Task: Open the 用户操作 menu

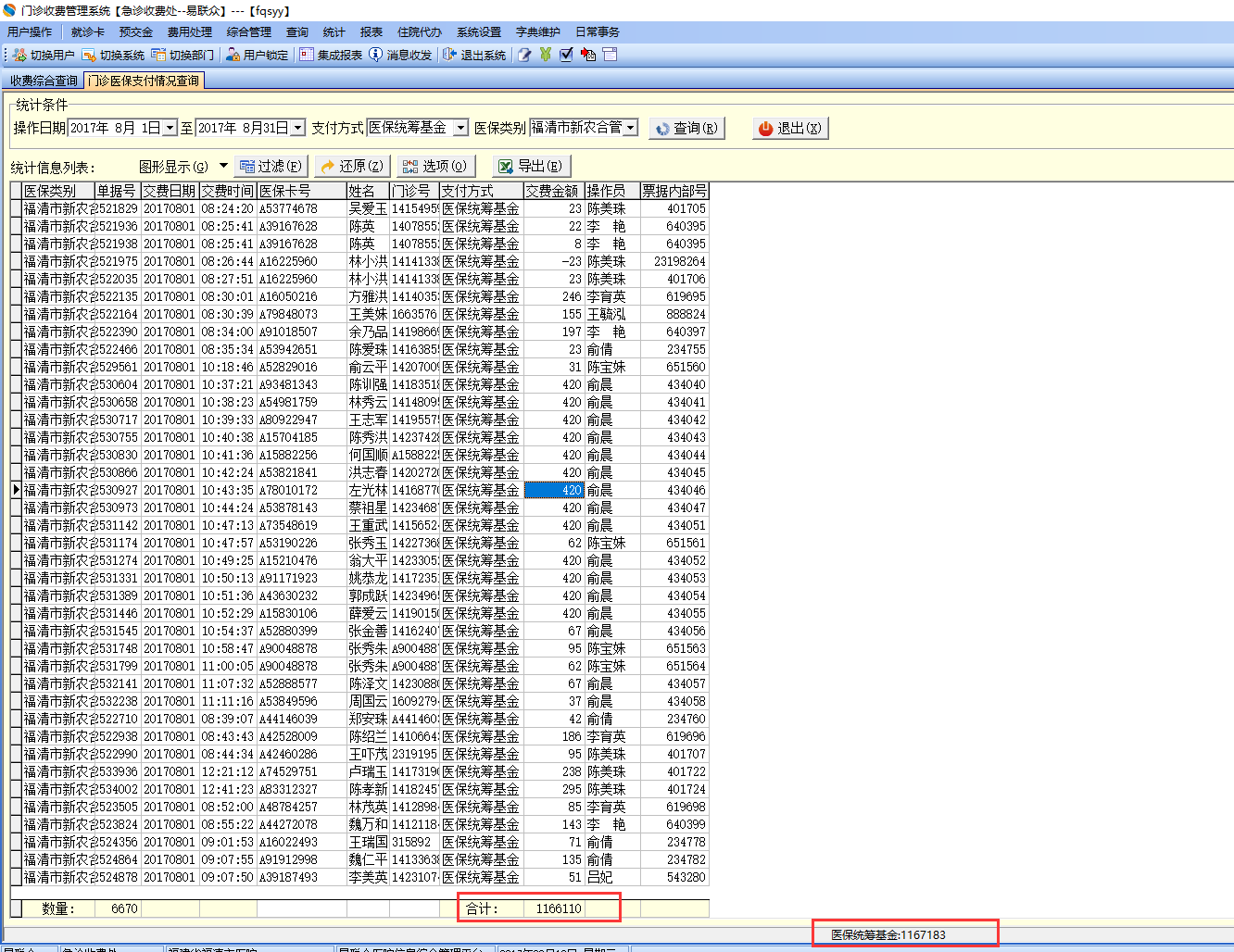Action: [30, 31]
